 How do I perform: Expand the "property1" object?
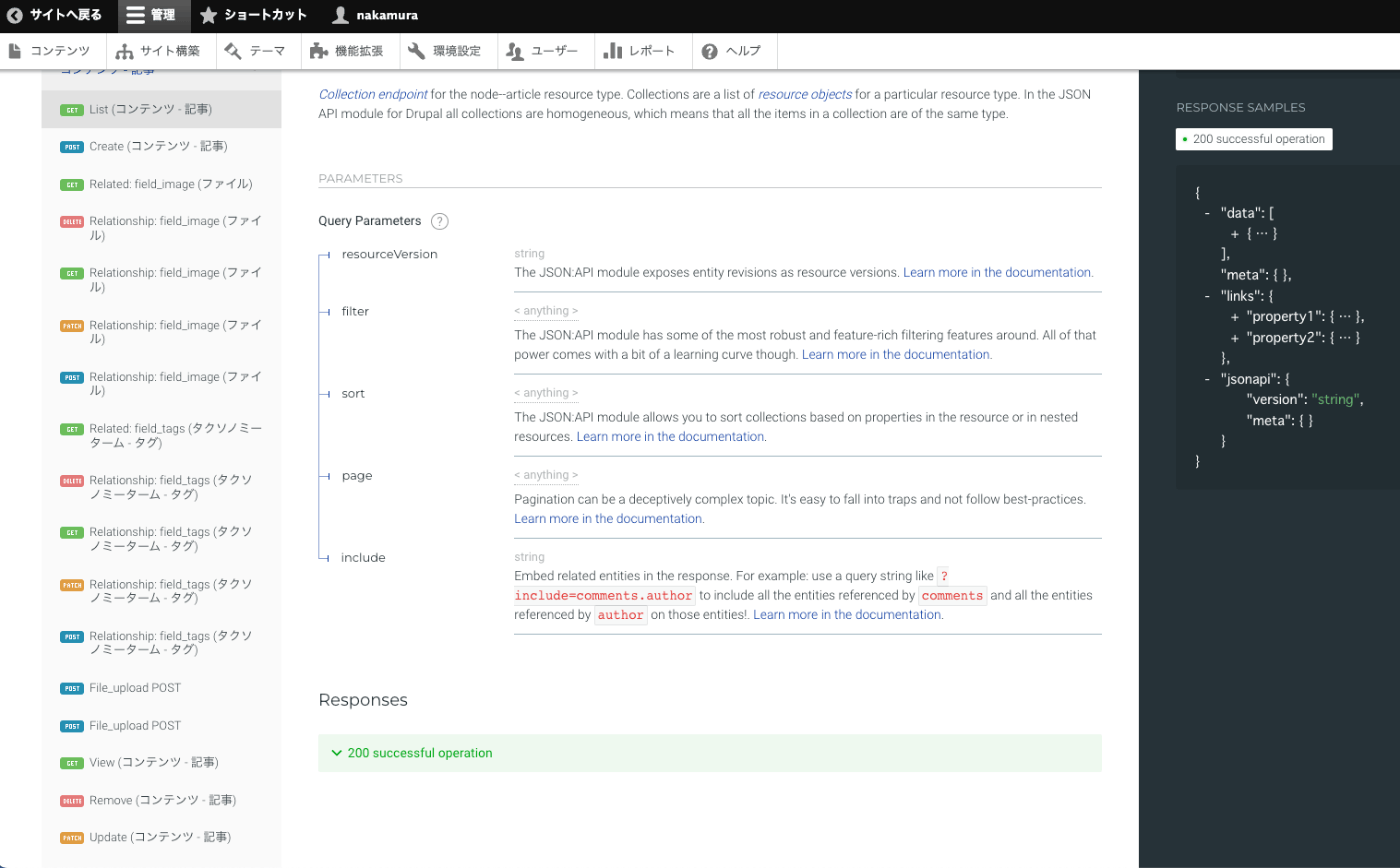coord(1236,317)
